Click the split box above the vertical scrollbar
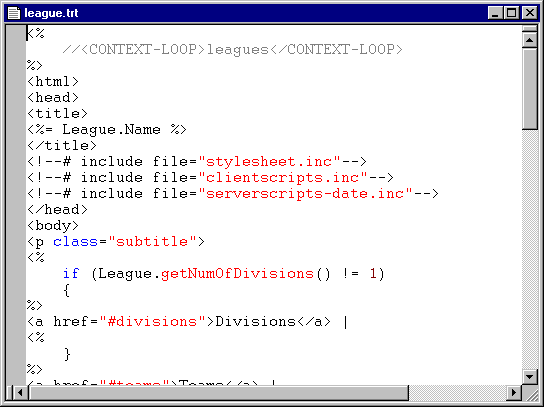Viewport: 544px width, 407px height. (530, 29)
